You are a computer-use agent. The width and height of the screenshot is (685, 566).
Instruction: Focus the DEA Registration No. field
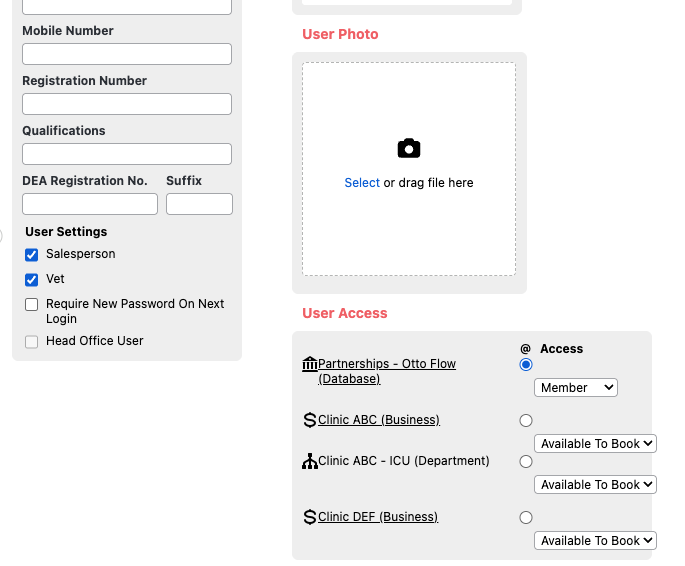(x=90, y=204)
